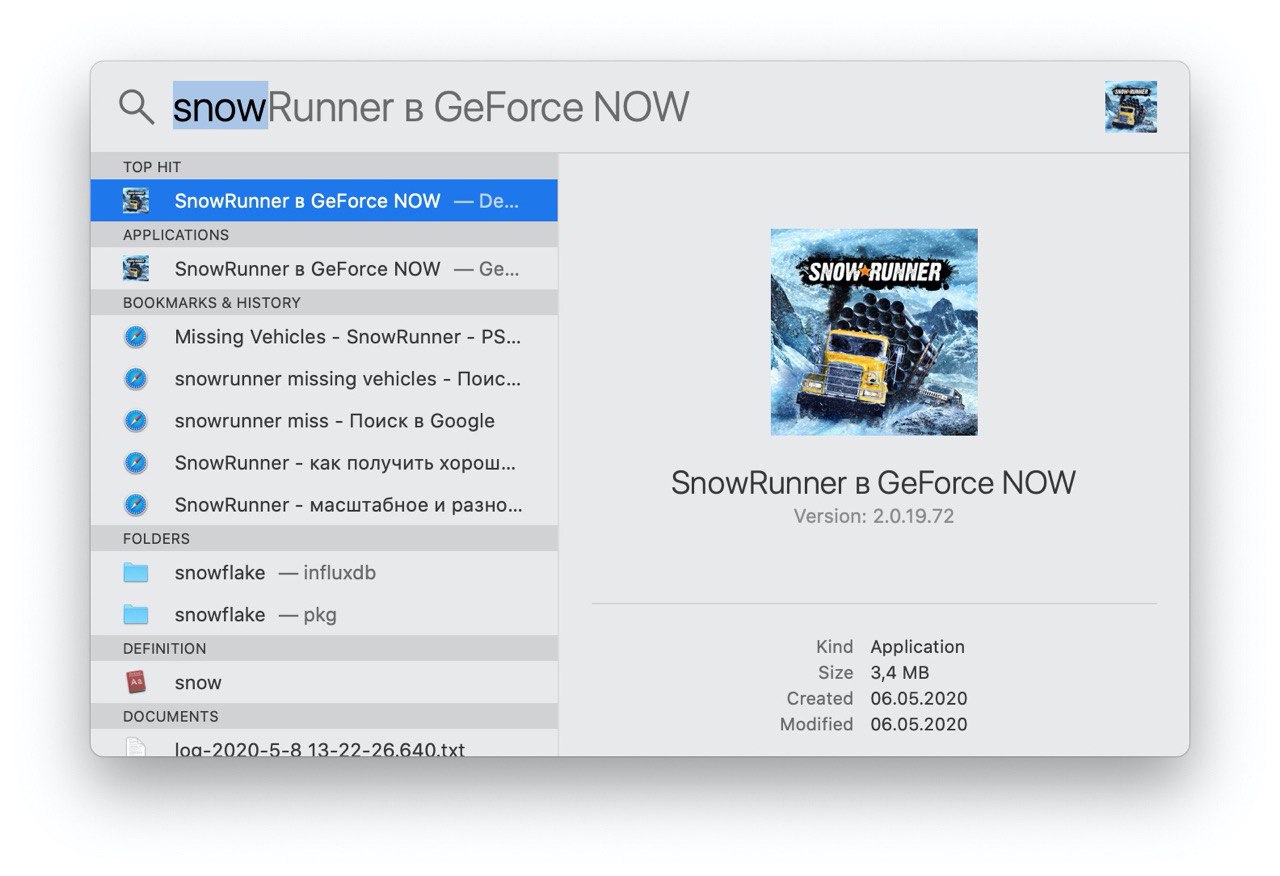The width and height of the screenshot is (1280, 876).
Task: Click Safari icon beside 'как получить' result
Action: tap(136, 463)
